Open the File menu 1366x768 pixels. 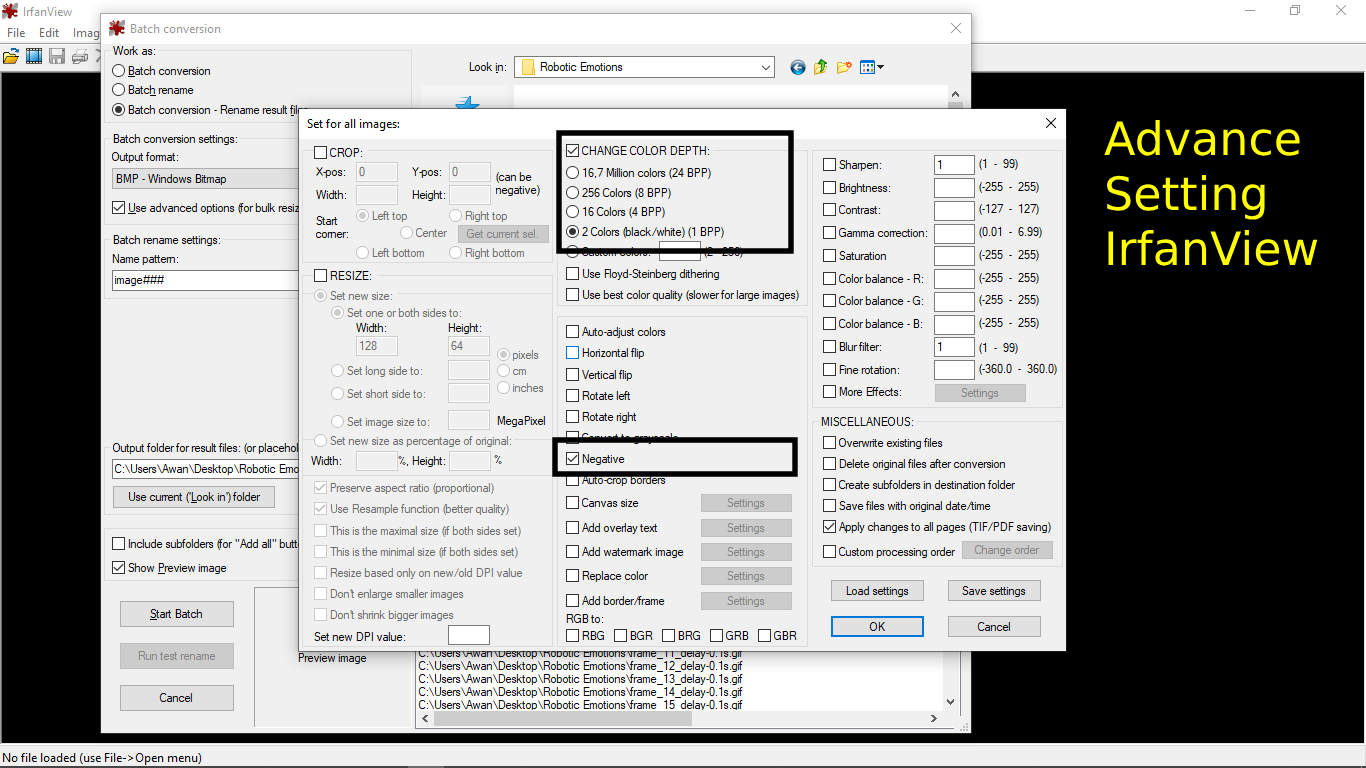pyautogui.click(x=16, y=33)
